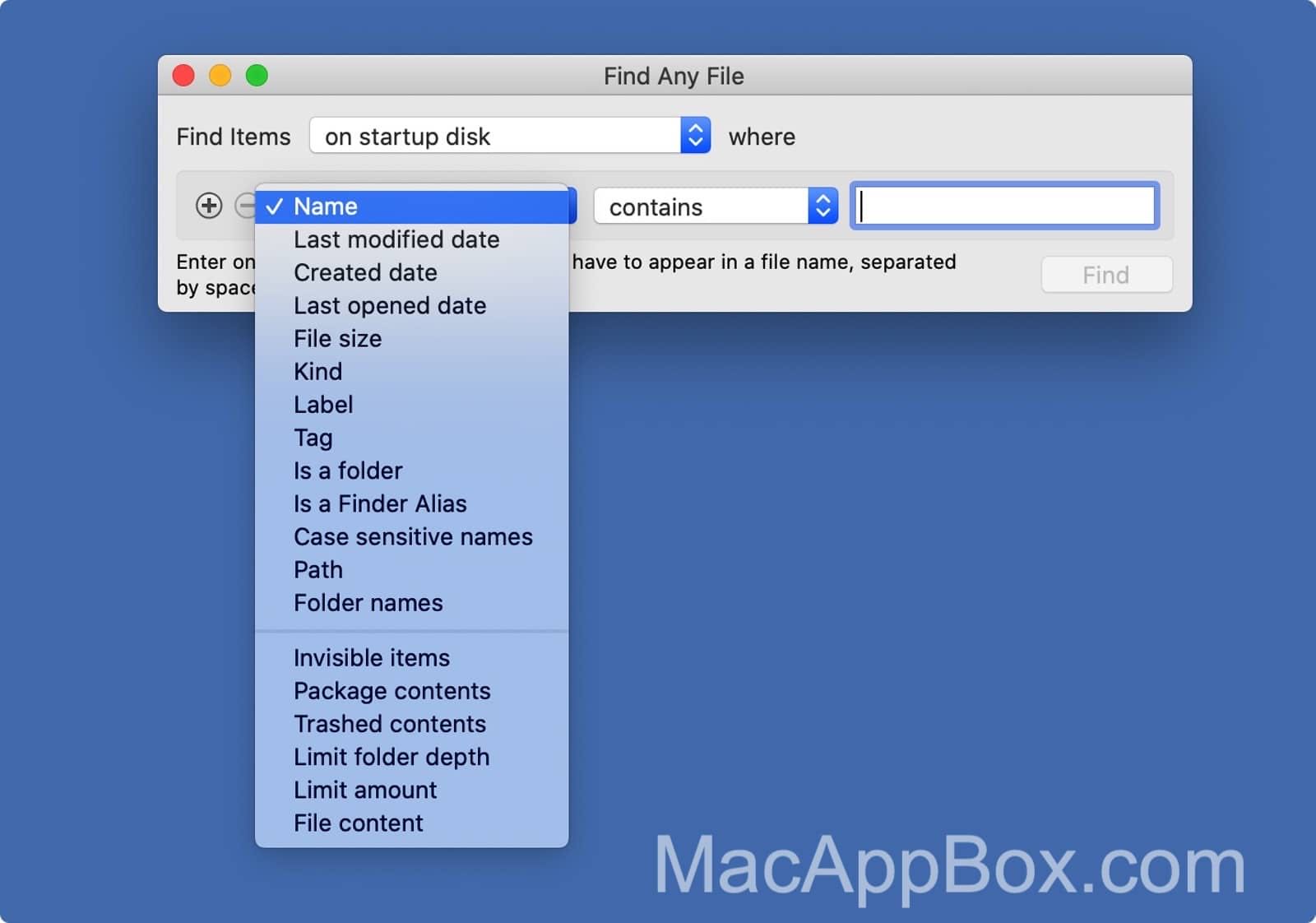
Task: Zoom window with green button
Action: point(257,76)
